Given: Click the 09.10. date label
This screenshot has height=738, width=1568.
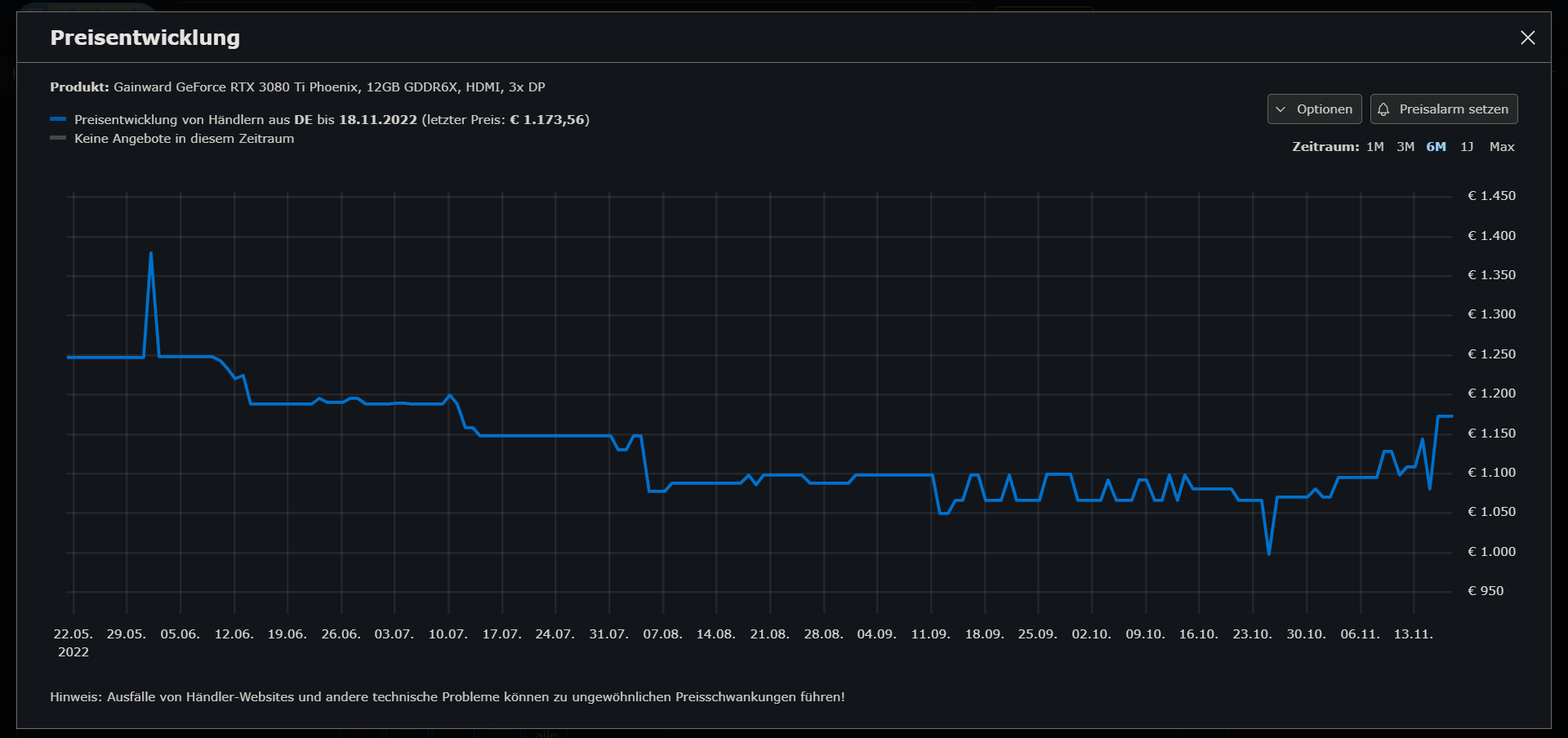Looking at the screenshot, I should click(1146, 634).
